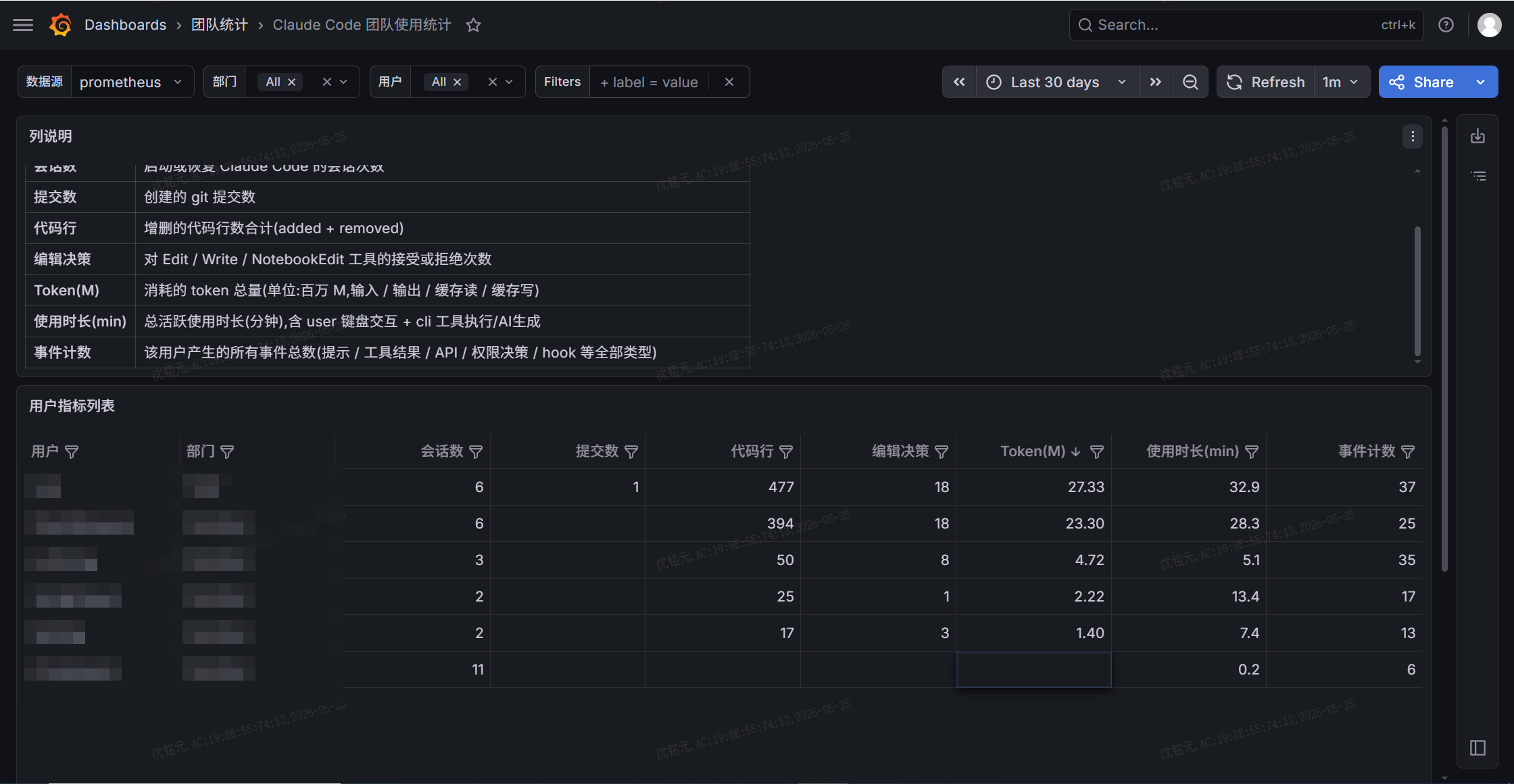Click the 用户指标列表 panel title
Image resolution: width=1514 pixels, height=784 pixels.
pyautogui.click(x=72, y=406)
